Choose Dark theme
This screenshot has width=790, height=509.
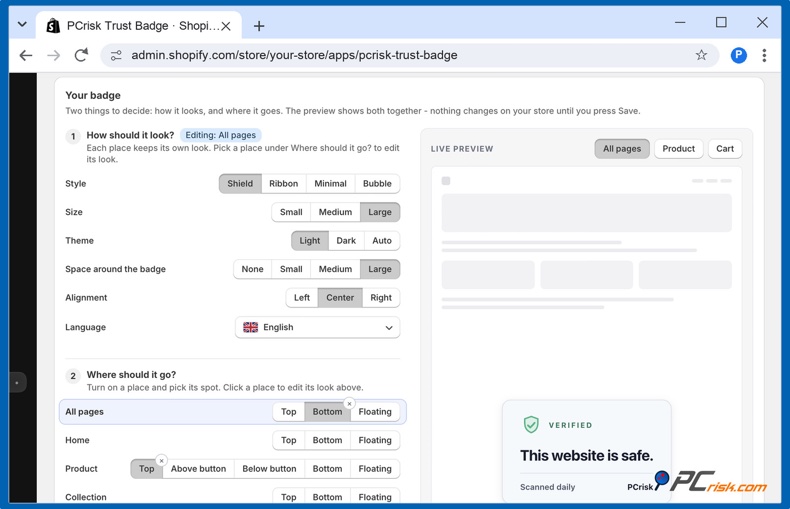tap(346, 241)
